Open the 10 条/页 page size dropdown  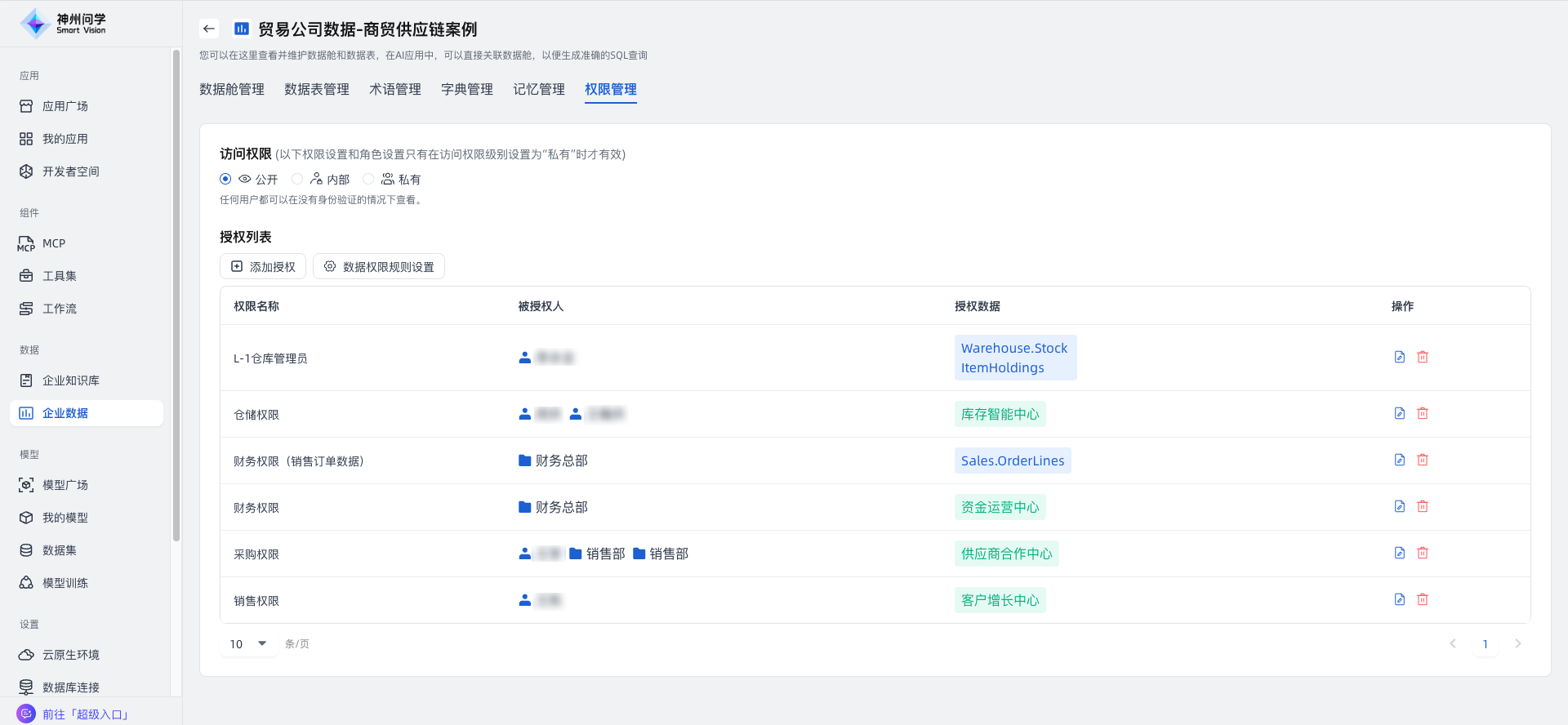[249, 643]
